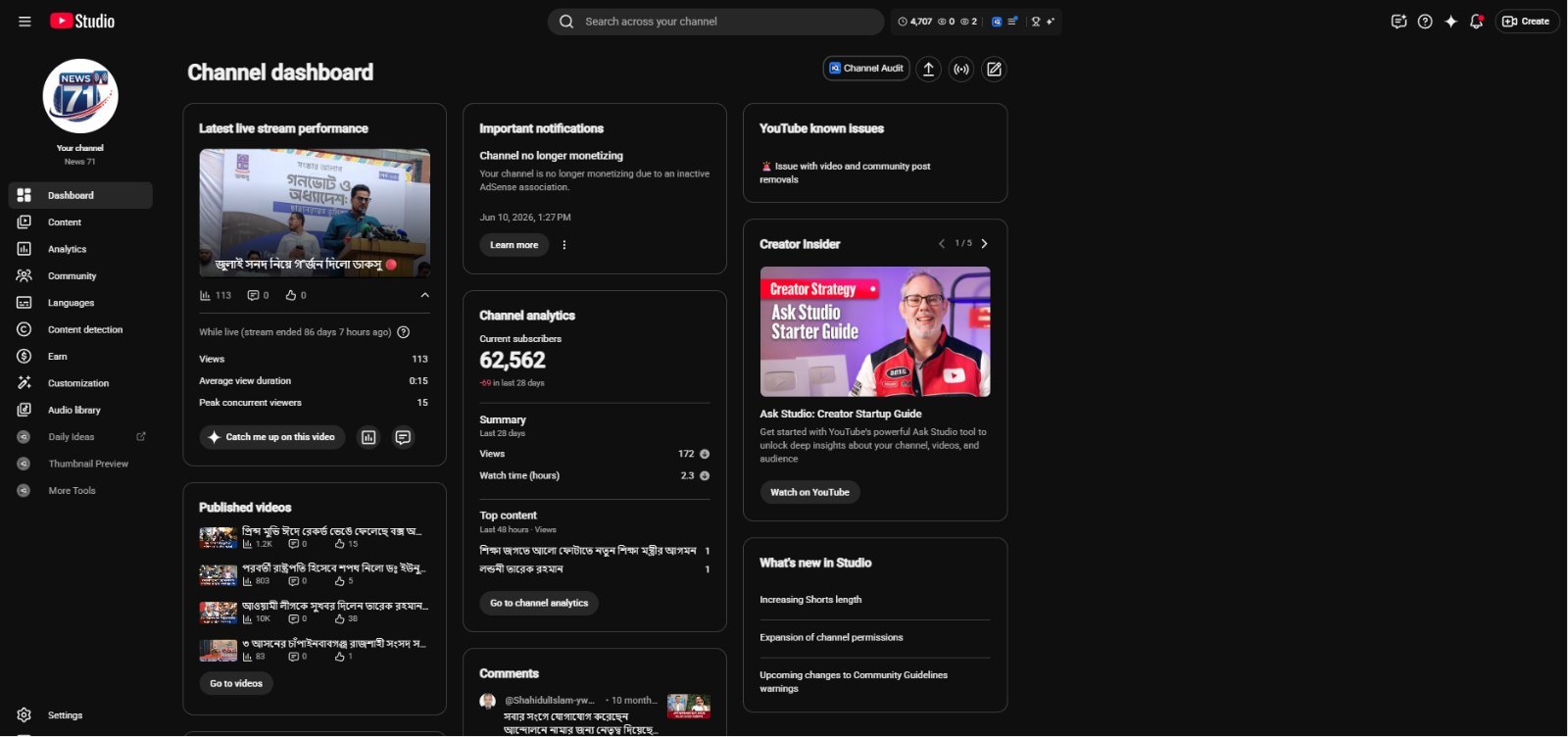1568x737 pixels.
Task: Open More Tools in sidebar
Action: [80, 491]
